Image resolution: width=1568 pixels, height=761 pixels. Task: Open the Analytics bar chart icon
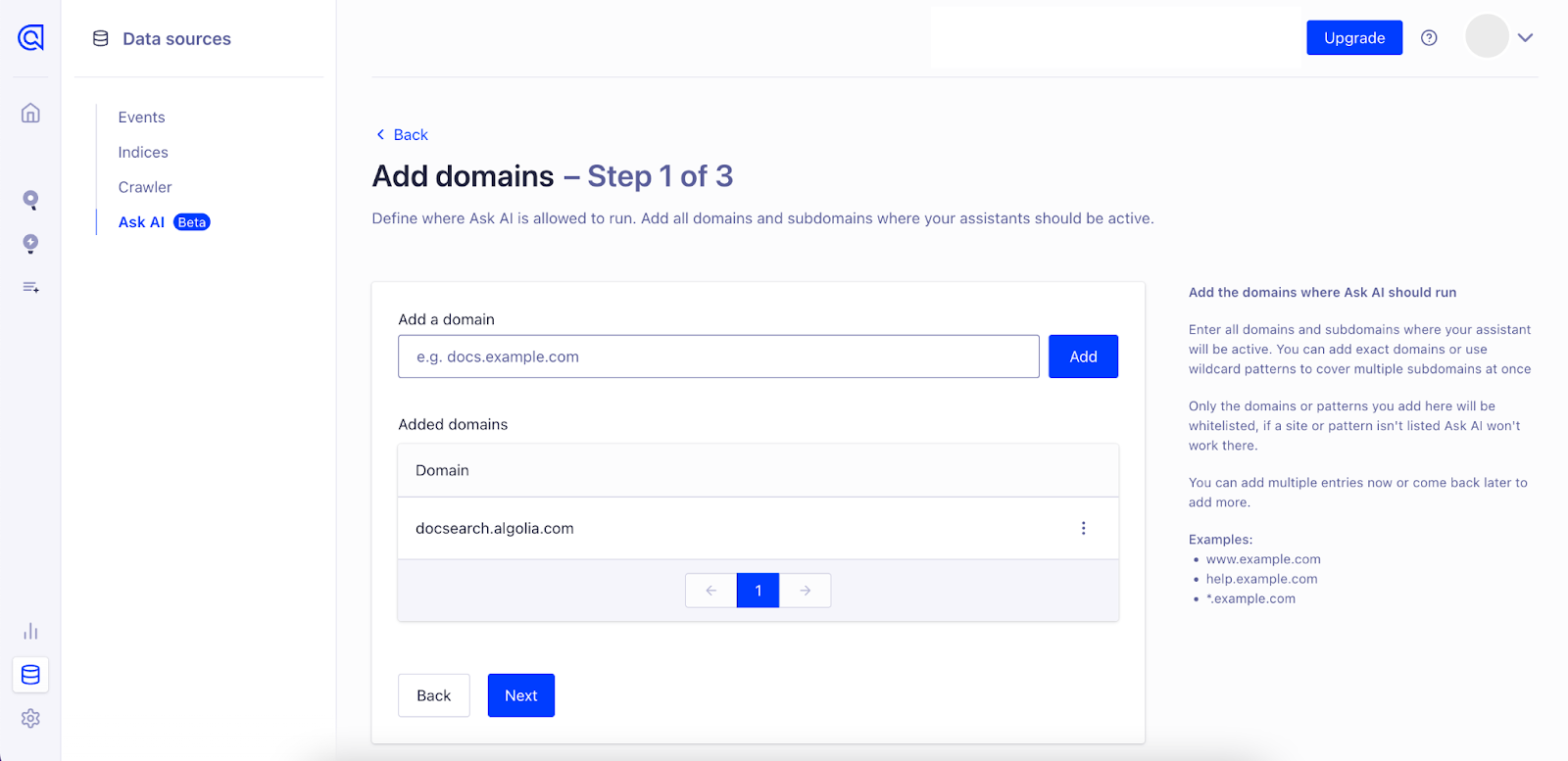pos(30,631)
